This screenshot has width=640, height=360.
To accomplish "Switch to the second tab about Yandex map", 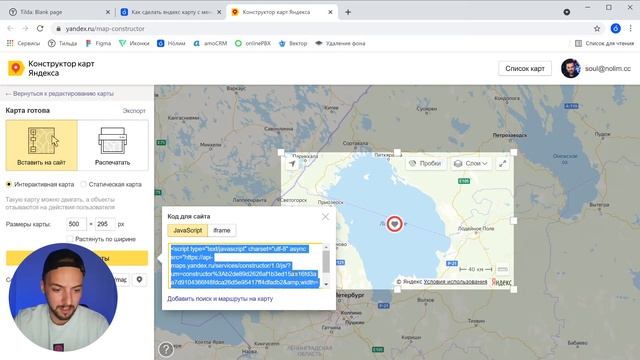I will [171, 12].
